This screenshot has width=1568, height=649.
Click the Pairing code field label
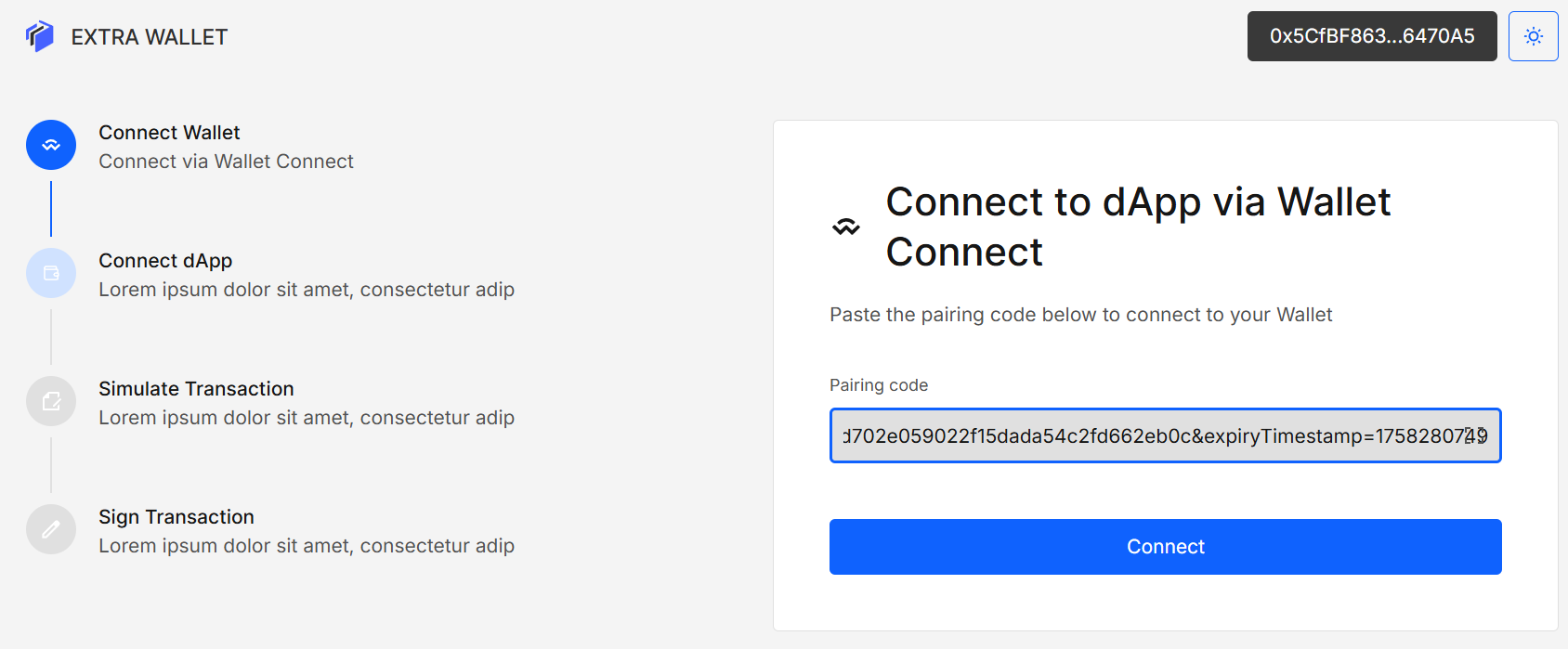[878, 385]
